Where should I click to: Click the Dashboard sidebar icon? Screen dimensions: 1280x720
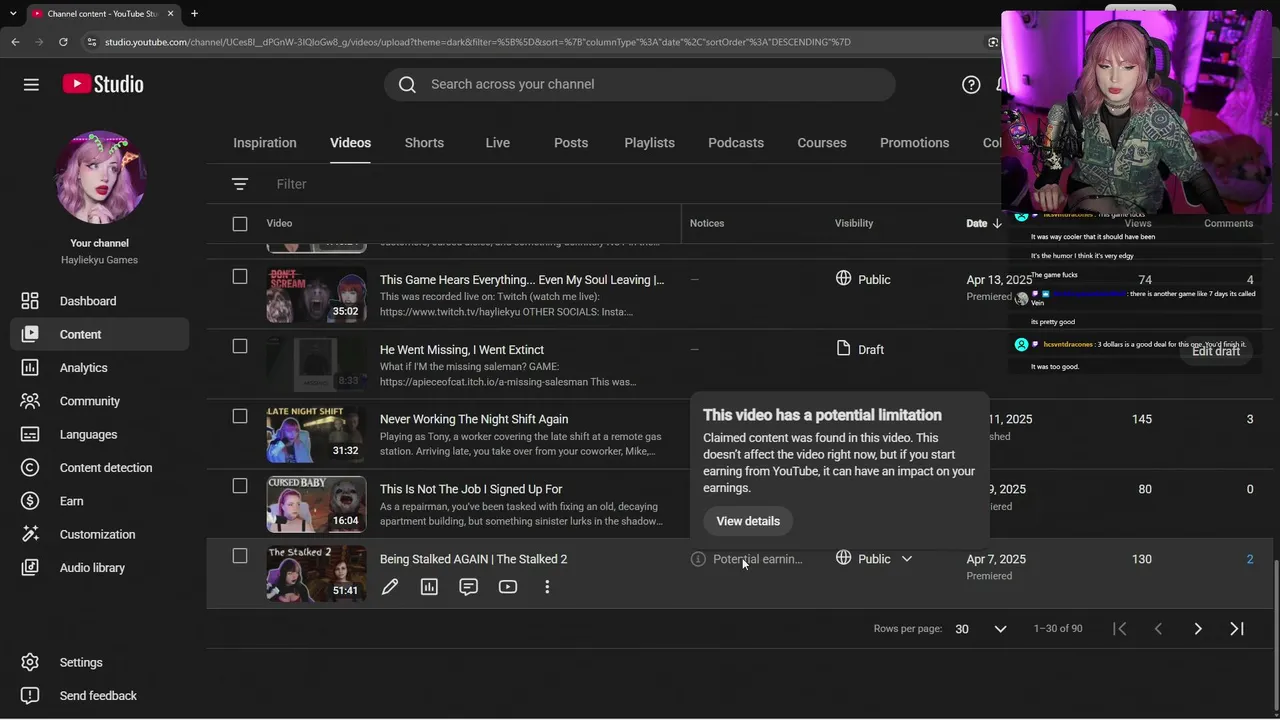[x=30, y=301]
